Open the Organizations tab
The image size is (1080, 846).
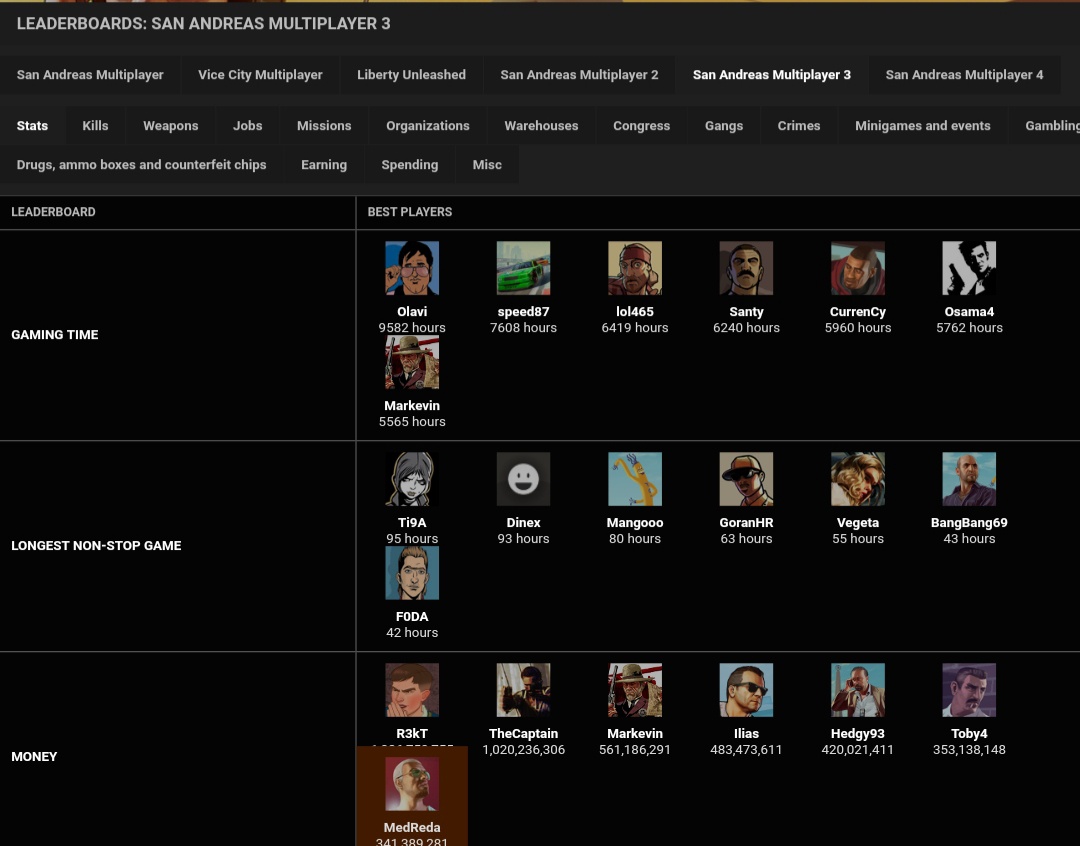click(428, 125)
